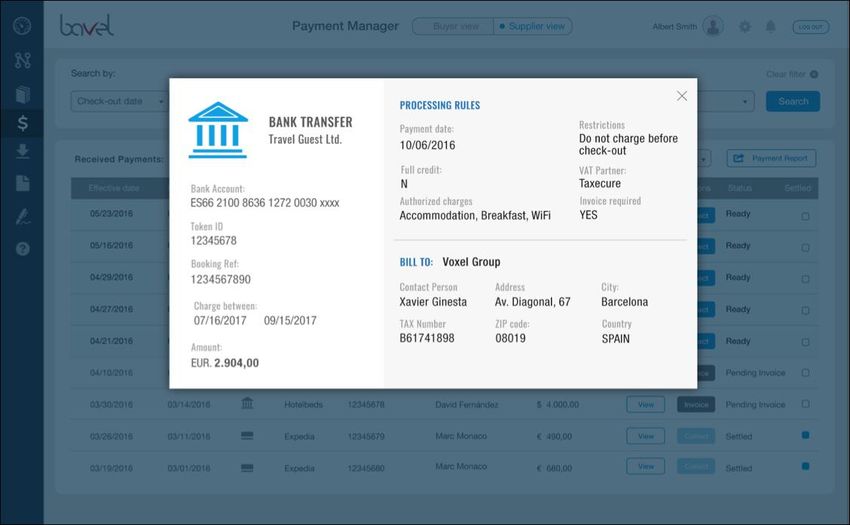Open the dashboard gauge icon in sidebar
Image resolution: width=850 pixels, height=525 pixels.
22,26
